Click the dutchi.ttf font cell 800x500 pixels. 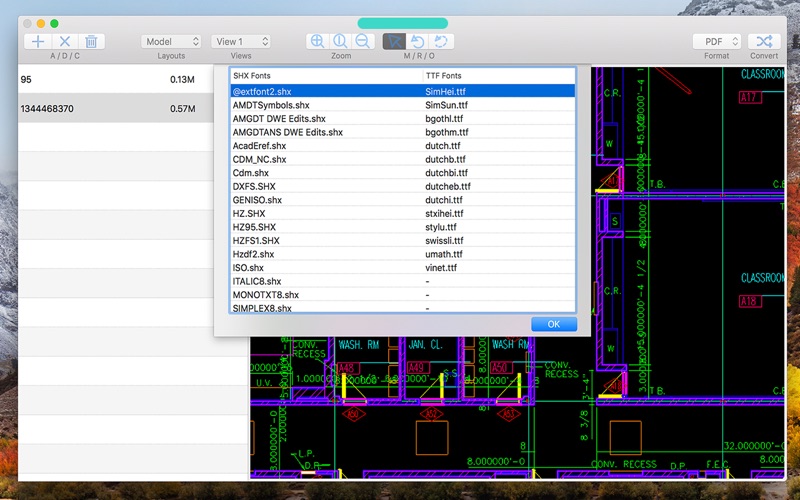point(444,200)
